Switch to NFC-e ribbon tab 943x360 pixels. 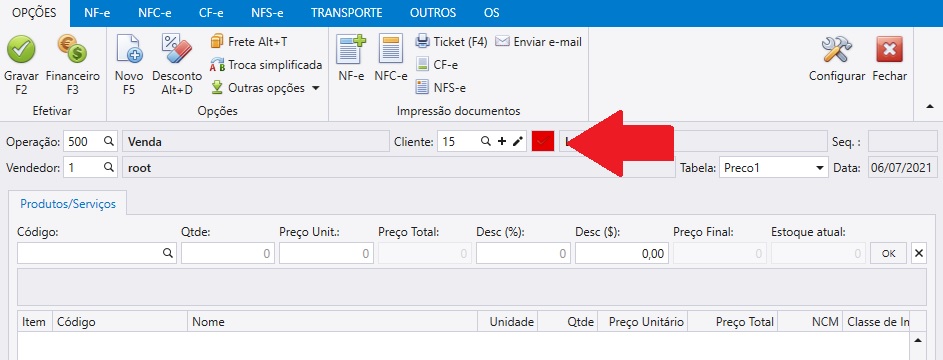click(x=155, y=13)
